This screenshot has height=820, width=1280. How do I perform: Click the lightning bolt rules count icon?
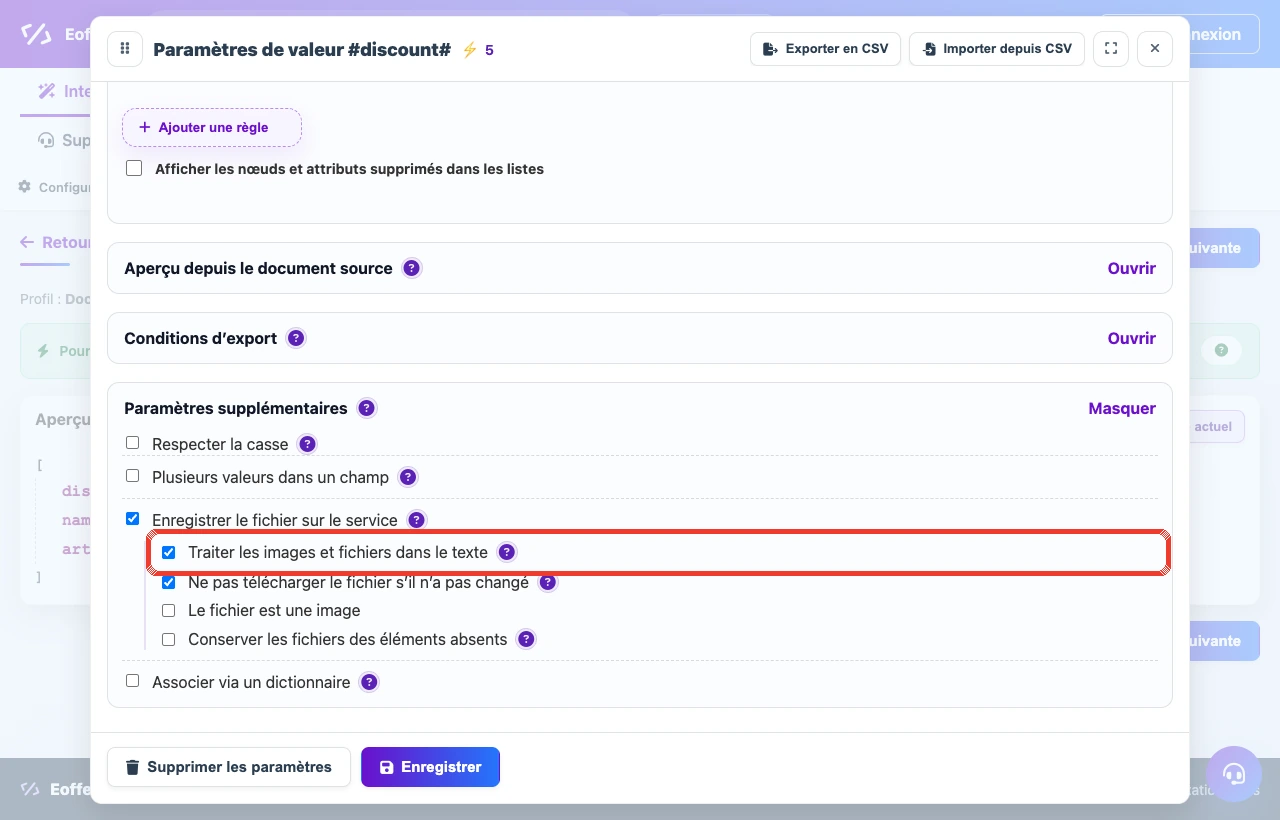coord(470,50)
